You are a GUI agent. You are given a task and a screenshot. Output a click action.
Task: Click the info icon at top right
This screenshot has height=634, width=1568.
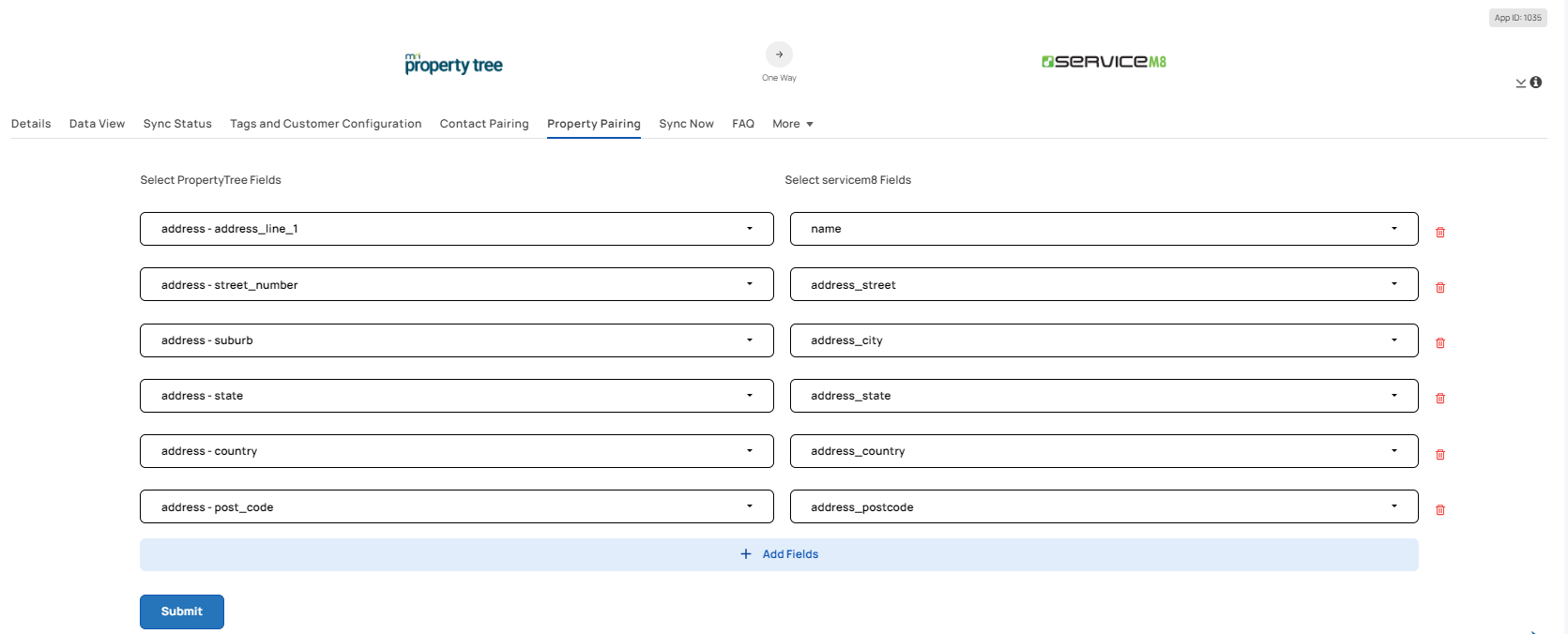[x=1536, y=83]
